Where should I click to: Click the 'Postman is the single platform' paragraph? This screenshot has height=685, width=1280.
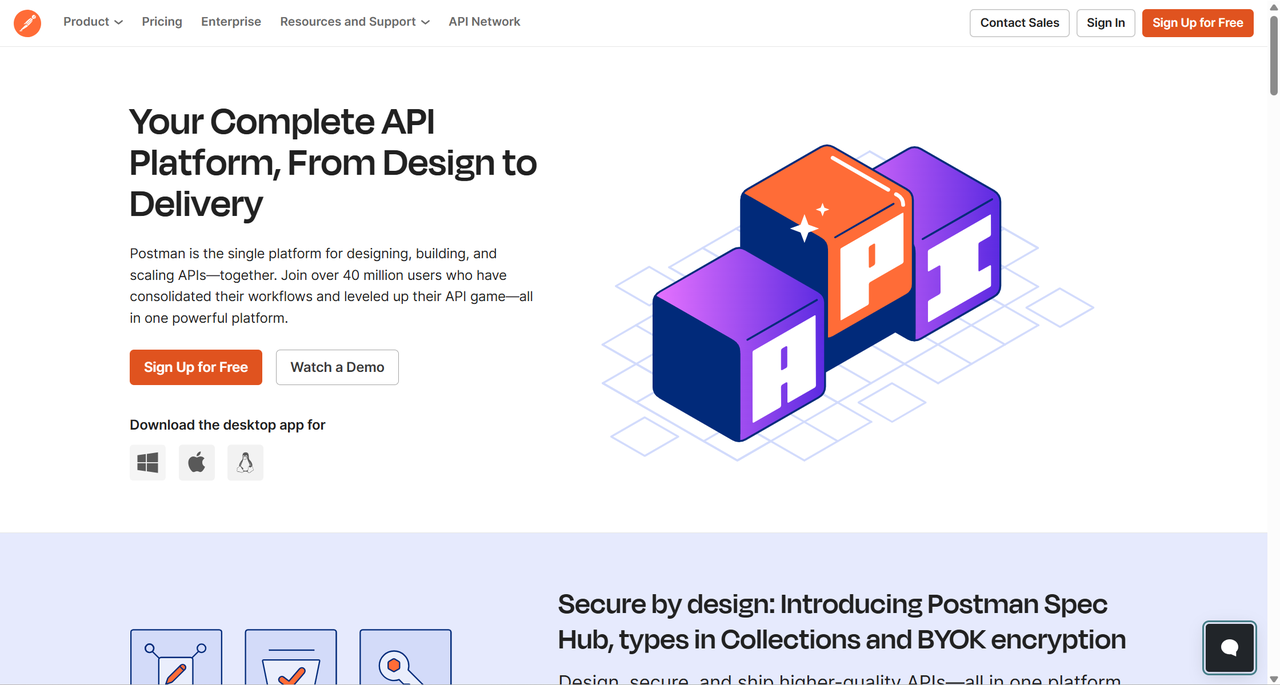point(332,286)
